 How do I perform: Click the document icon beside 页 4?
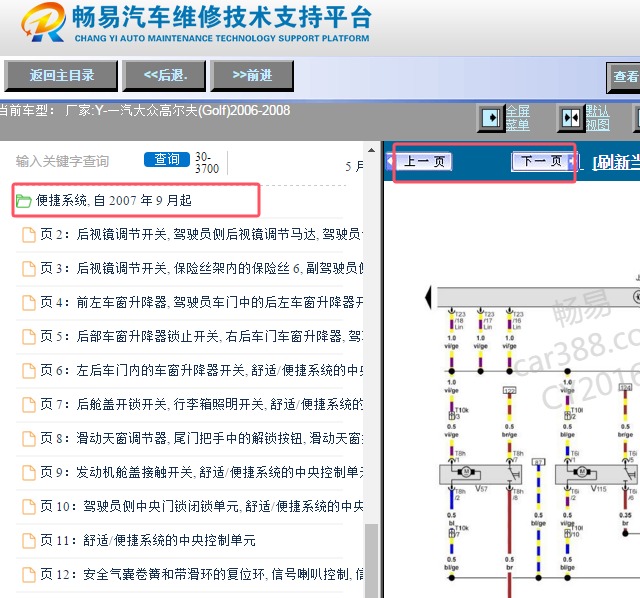29,302
